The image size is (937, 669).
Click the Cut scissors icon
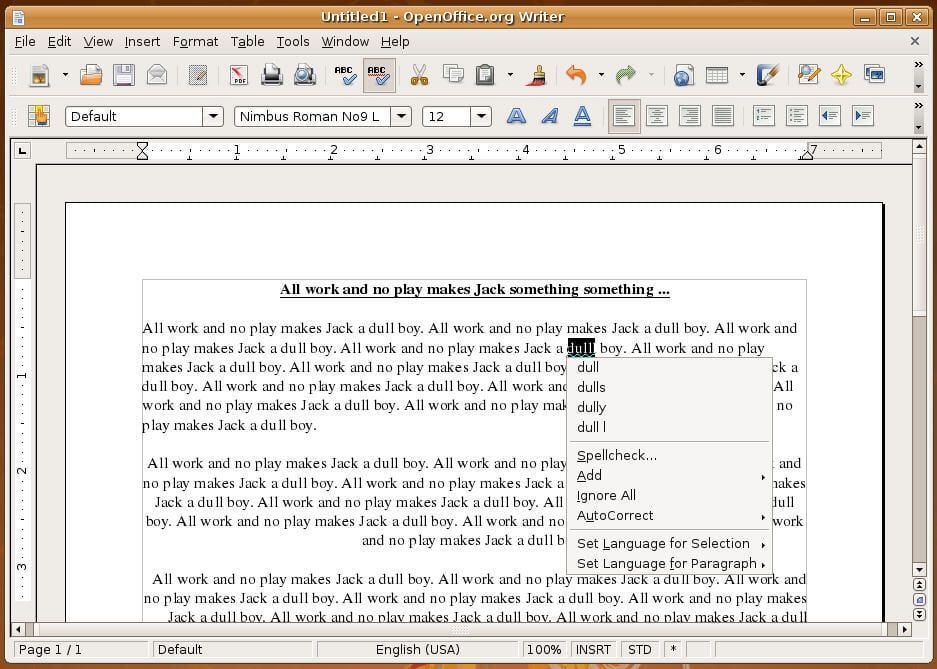[x=419, y=75]
